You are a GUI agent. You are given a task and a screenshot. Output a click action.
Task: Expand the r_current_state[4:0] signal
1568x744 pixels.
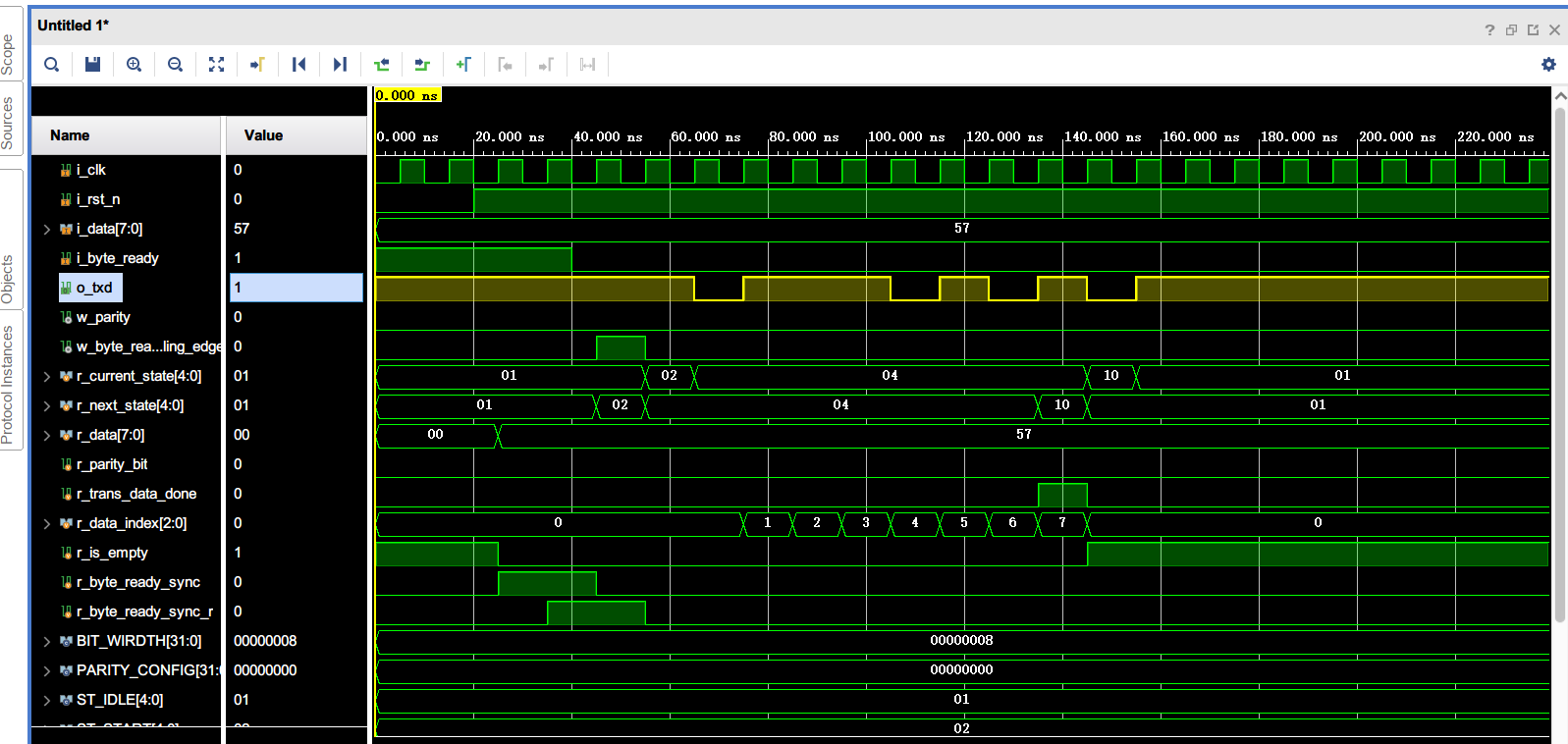click(46, 376)
